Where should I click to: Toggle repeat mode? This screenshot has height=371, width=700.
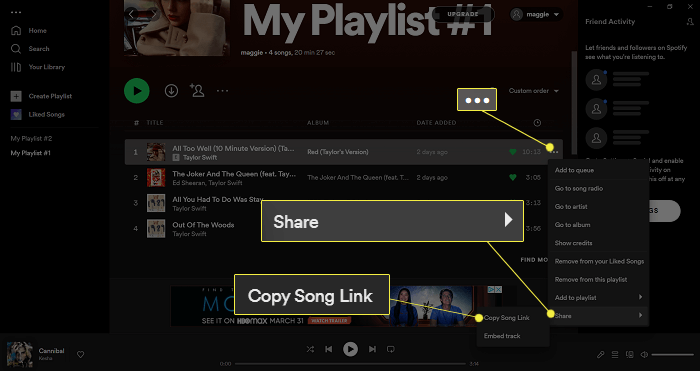391,349
